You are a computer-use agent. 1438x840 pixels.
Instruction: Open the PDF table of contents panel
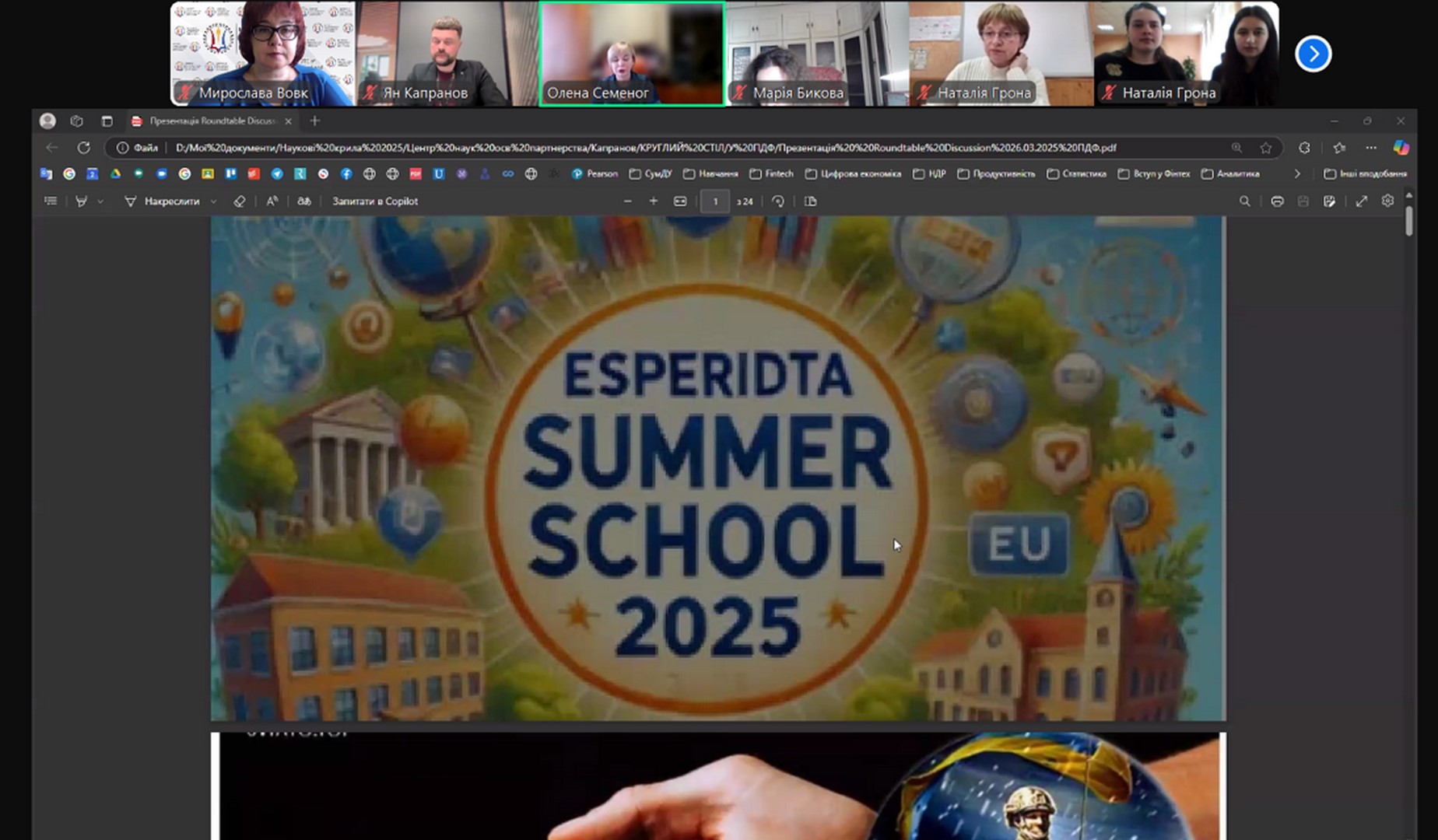click(51, 201)
